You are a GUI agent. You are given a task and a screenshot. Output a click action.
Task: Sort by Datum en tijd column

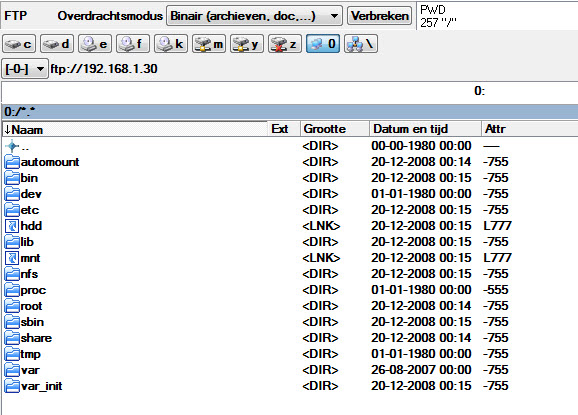(425, 129)
